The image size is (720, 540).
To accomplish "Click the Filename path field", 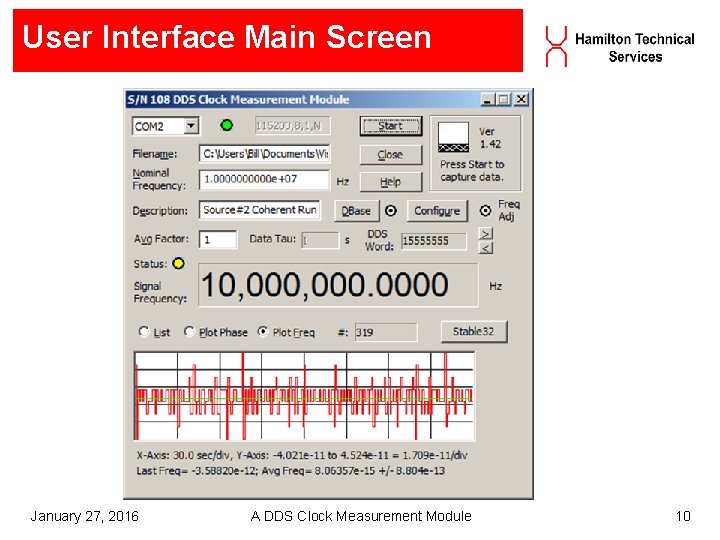I will pos(264,154).
